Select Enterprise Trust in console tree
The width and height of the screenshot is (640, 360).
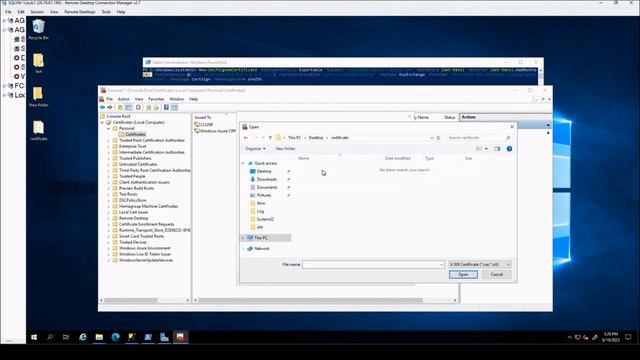click(132, 146)
